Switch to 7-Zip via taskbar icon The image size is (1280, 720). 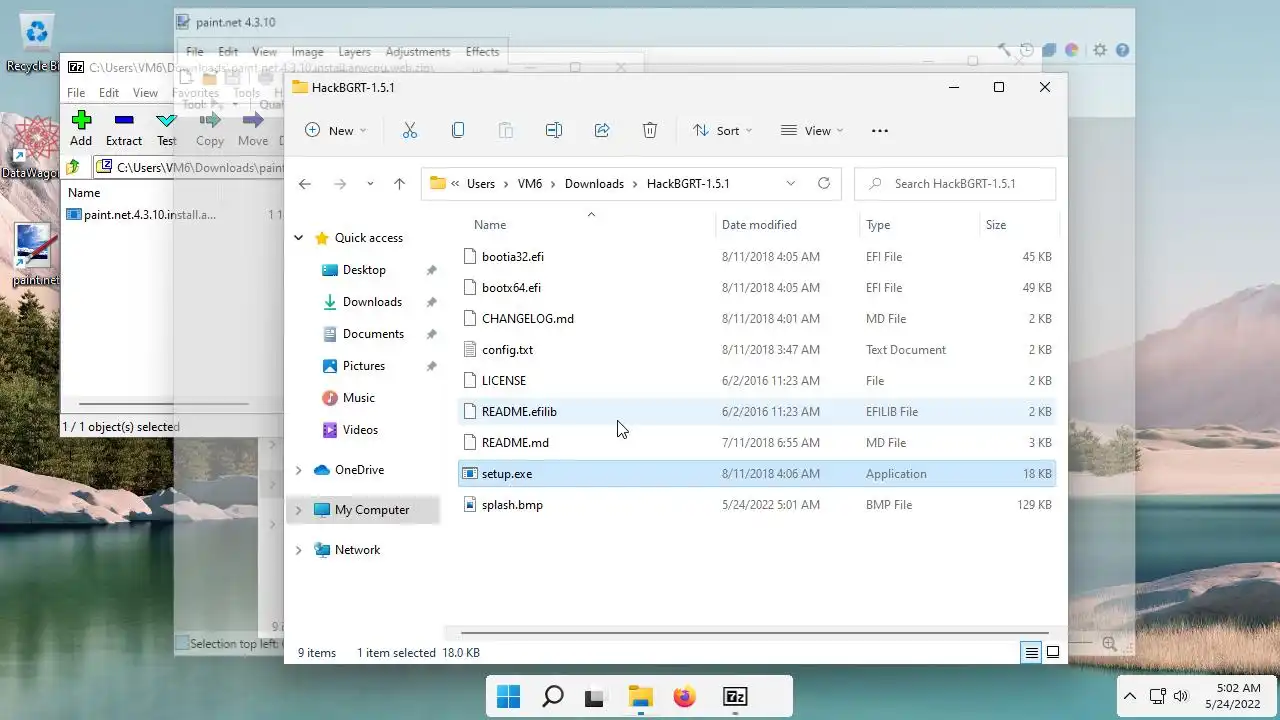point(735,697)
